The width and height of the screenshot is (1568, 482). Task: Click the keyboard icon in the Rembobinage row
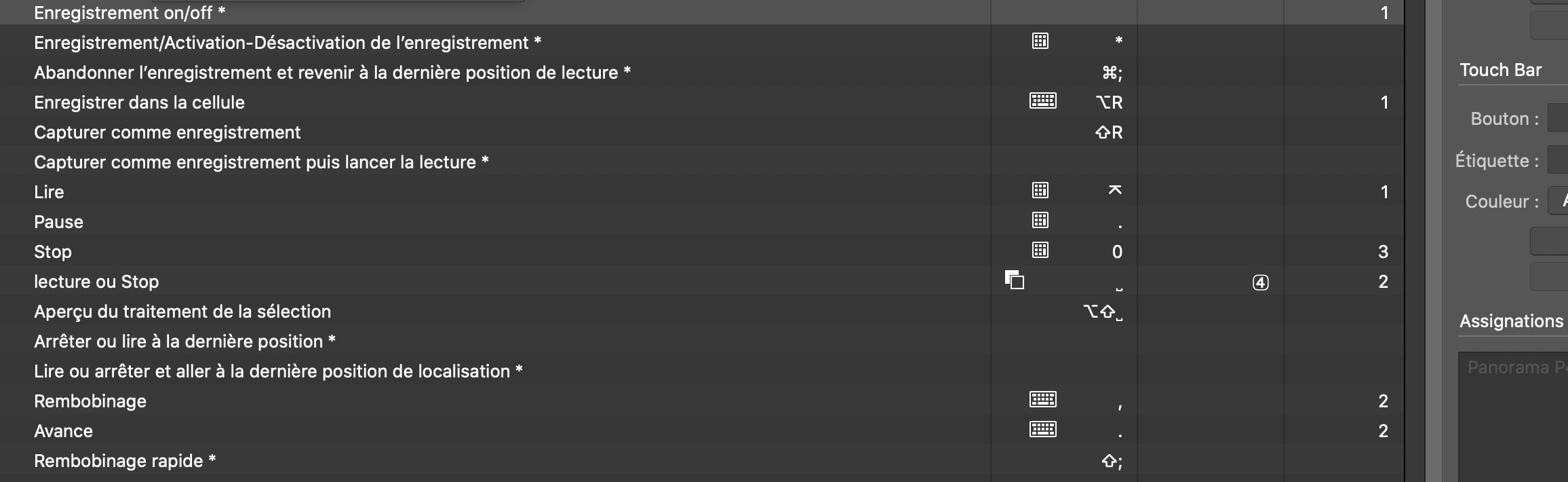(1042, 400)
